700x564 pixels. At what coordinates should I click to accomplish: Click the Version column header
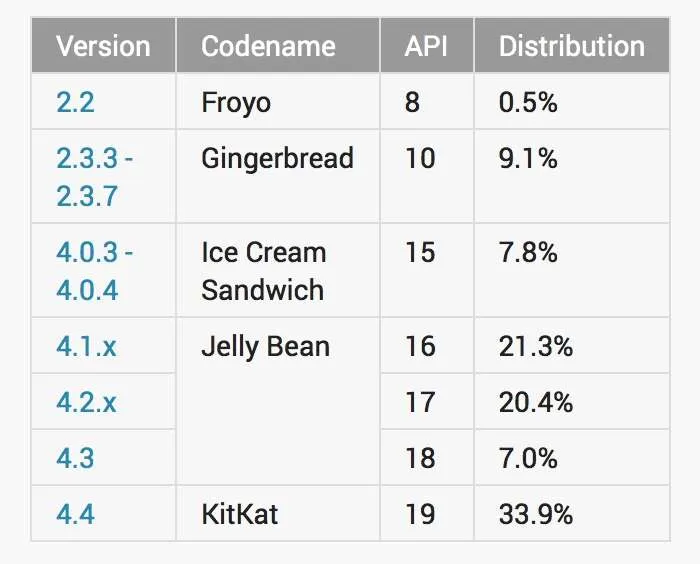[x=103, y=45]
